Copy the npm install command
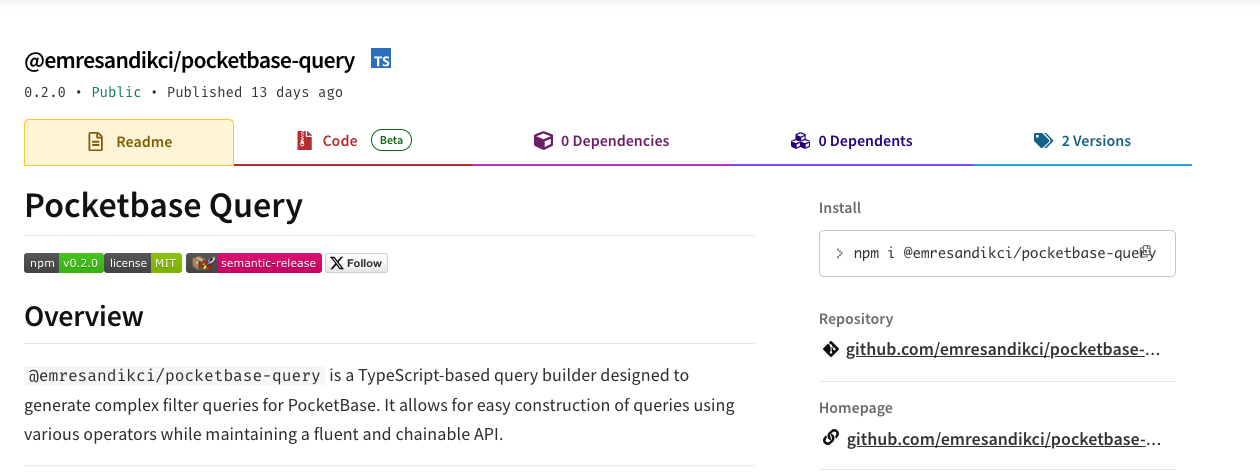The width and height of the screenshot is (1260, 473). [x=1147, y=252]
